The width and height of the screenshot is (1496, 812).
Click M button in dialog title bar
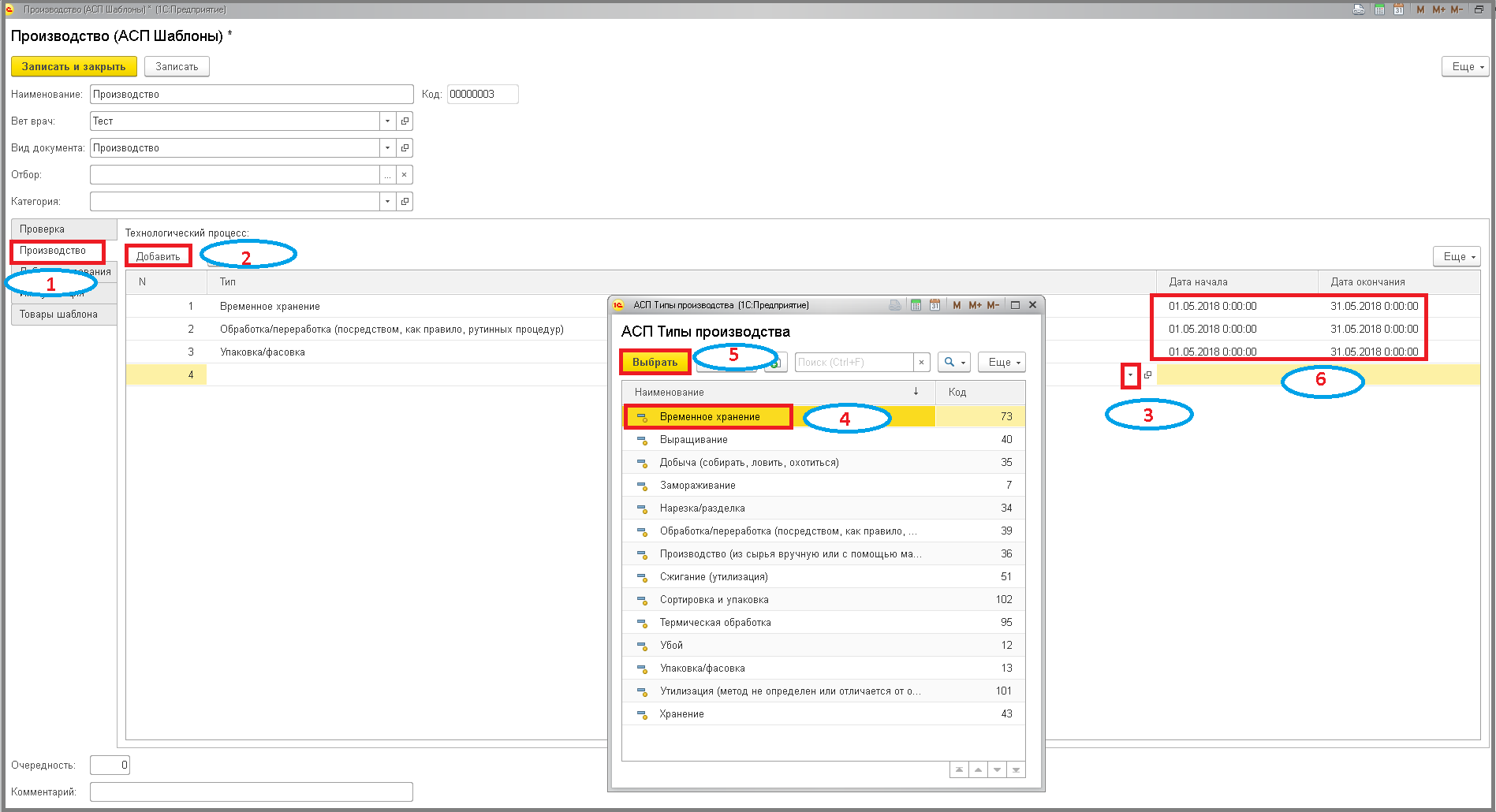pos(957,305)
